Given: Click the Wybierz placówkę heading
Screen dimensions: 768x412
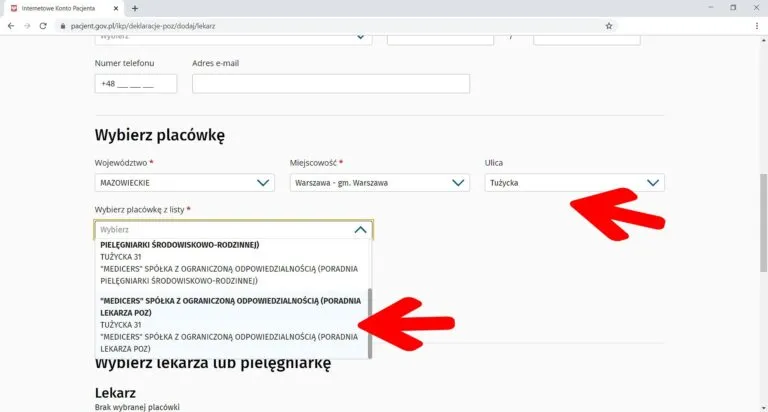Looking at the screenshot, I should click(160, 135).
